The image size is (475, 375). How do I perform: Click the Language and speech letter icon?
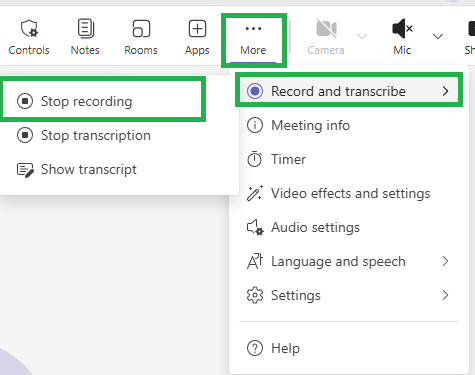255,261
